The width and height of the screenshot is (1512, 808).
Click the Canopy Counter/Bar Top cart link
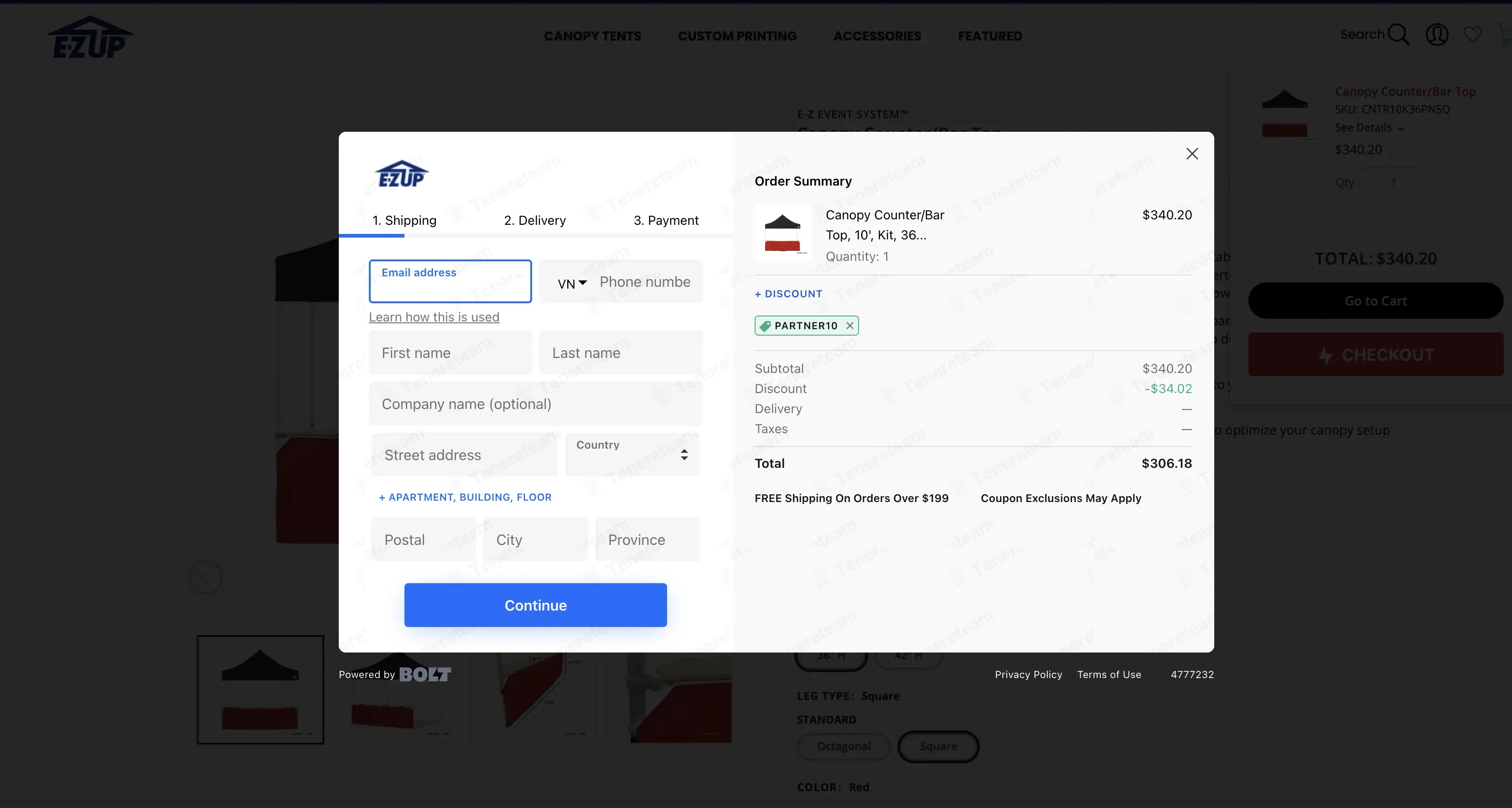click(1404, 92)
